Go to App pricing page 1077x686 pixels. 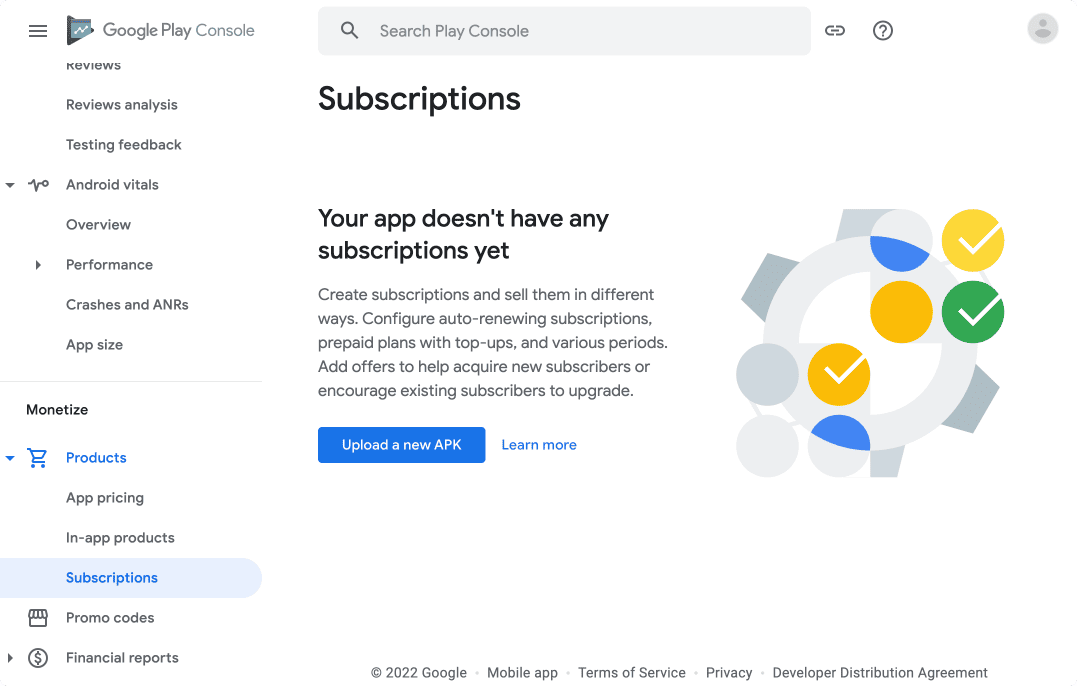pyautogui.click(x=105, y=498)
